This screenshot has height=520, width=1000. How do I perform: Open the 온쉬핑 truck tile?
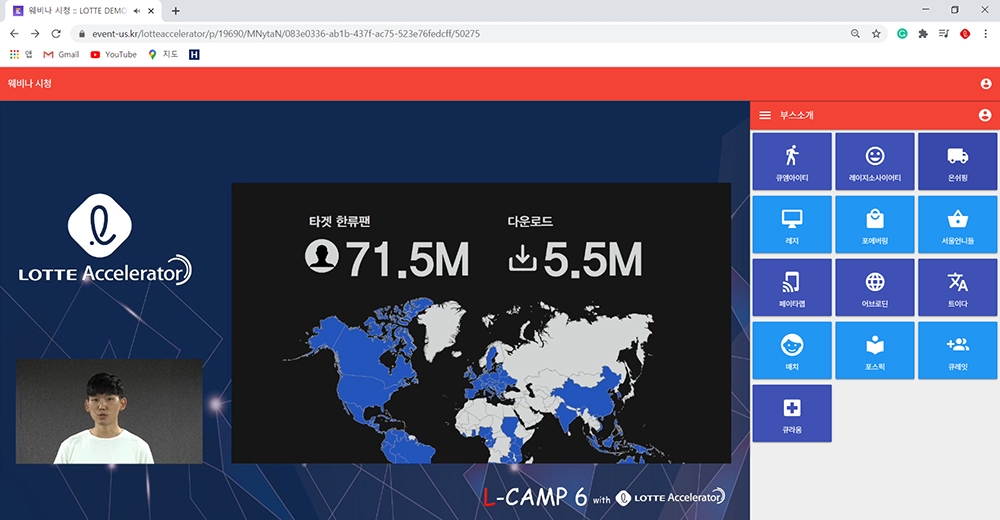957,162
